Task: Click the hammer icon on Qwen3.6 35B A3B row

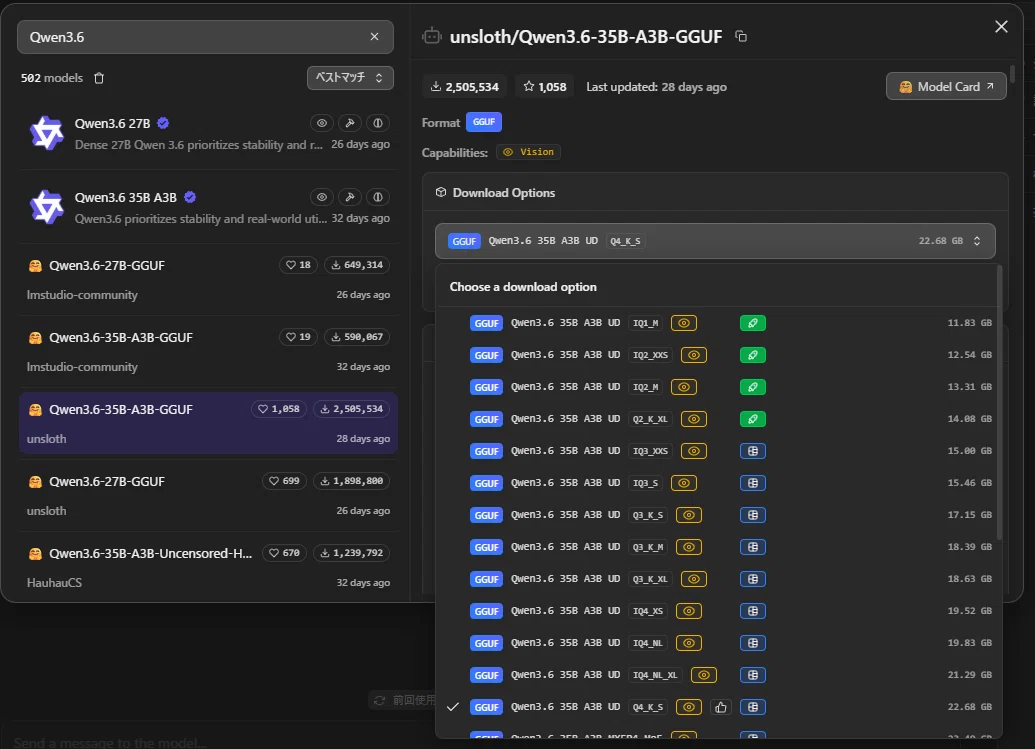Action: [350, 197]
